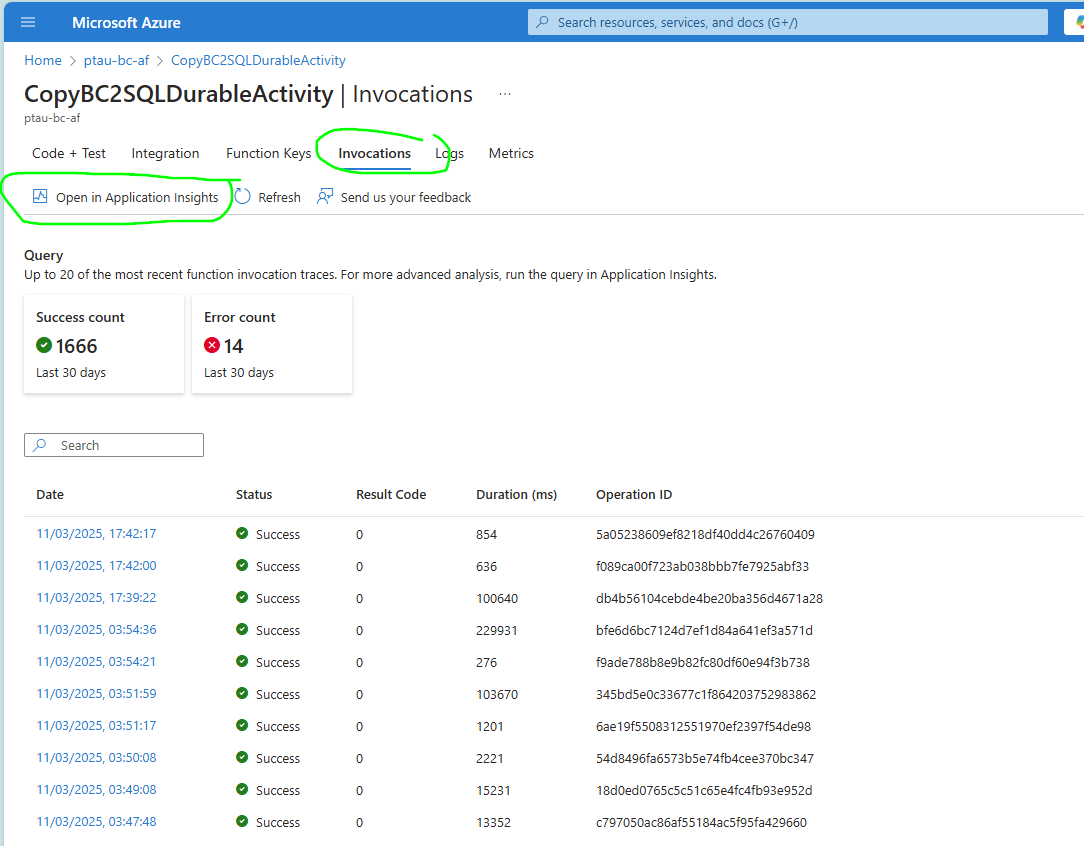
Task: Click the magnifier icon in invocation Search box
Action: [40, 445]
